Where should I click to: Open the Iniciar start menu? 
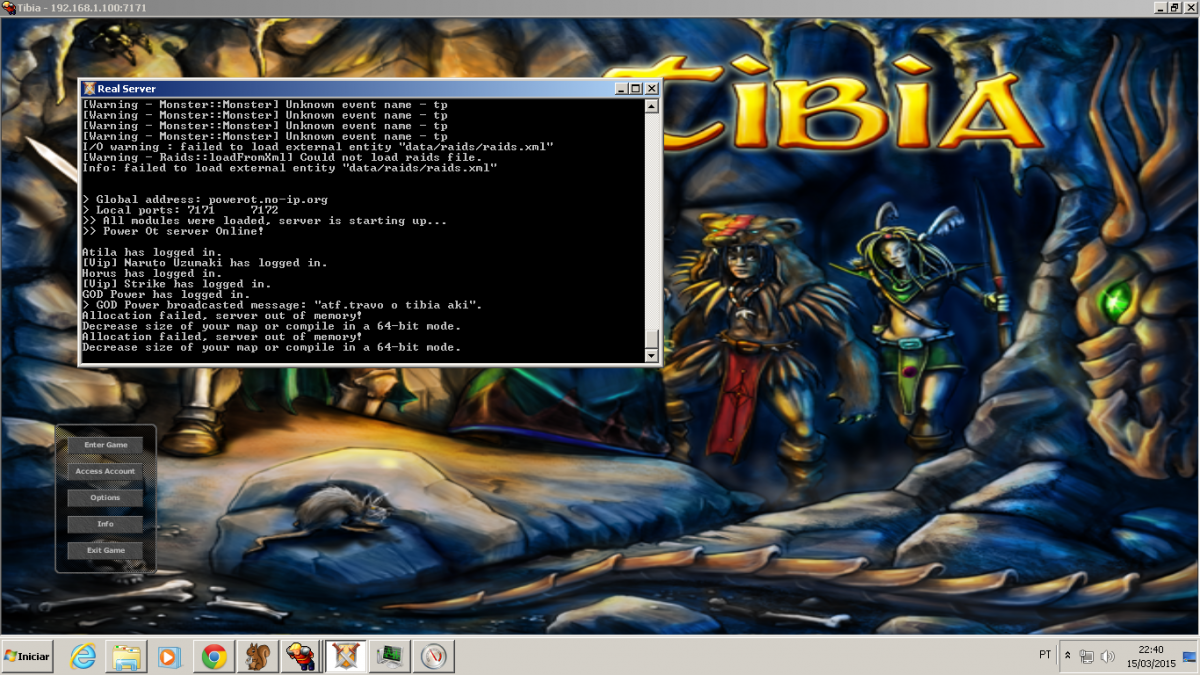[x=27, y=656]
